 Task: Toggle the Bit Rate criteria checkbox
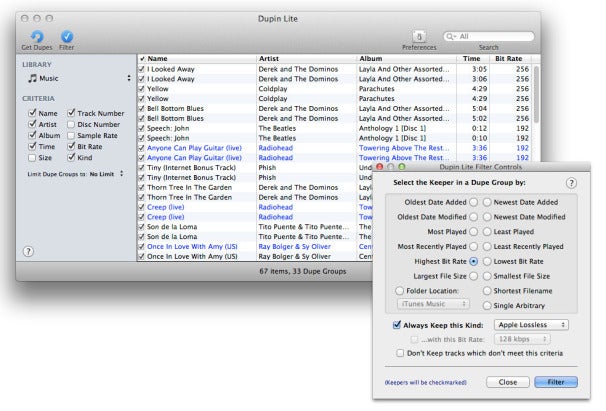point(71,146)
